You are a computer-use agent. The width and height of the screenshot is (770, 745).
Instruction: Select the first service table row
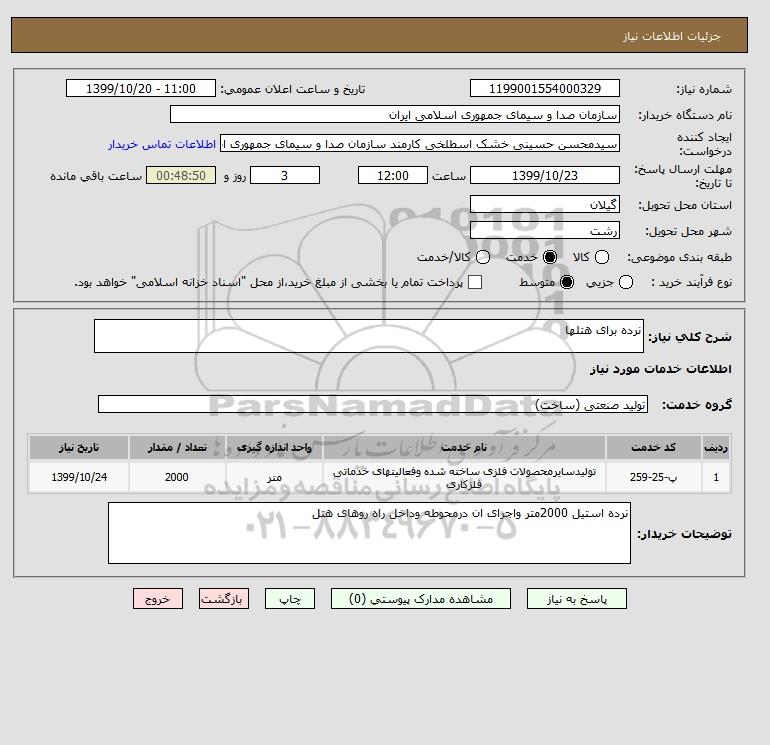coord(380,477)
